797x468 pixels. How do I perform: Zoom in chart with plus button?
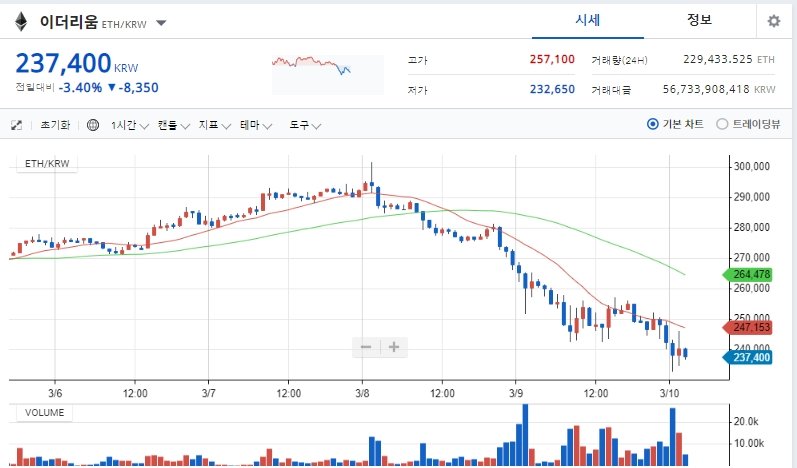(x=393, y=347)
